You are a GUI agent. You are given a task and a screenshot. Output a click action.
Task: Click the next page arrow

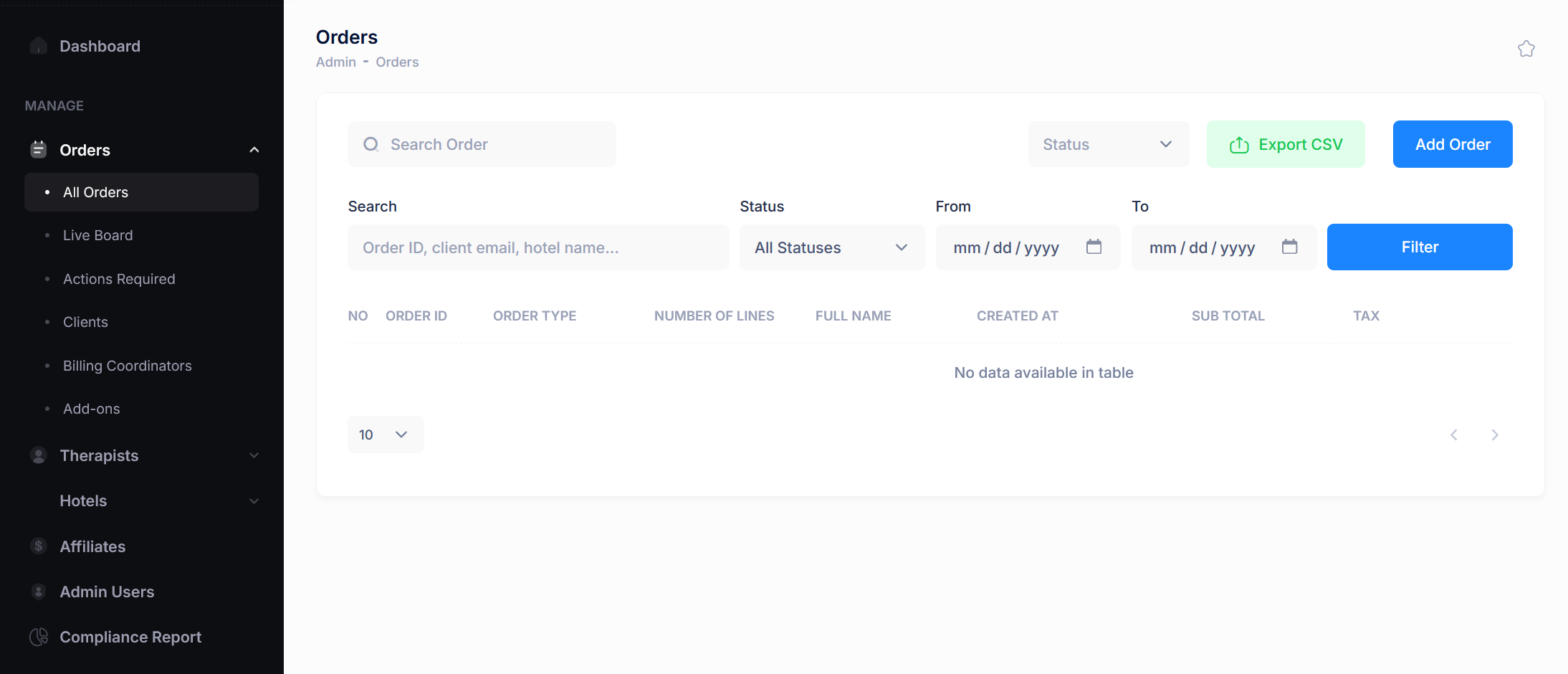coord(1495,435)
